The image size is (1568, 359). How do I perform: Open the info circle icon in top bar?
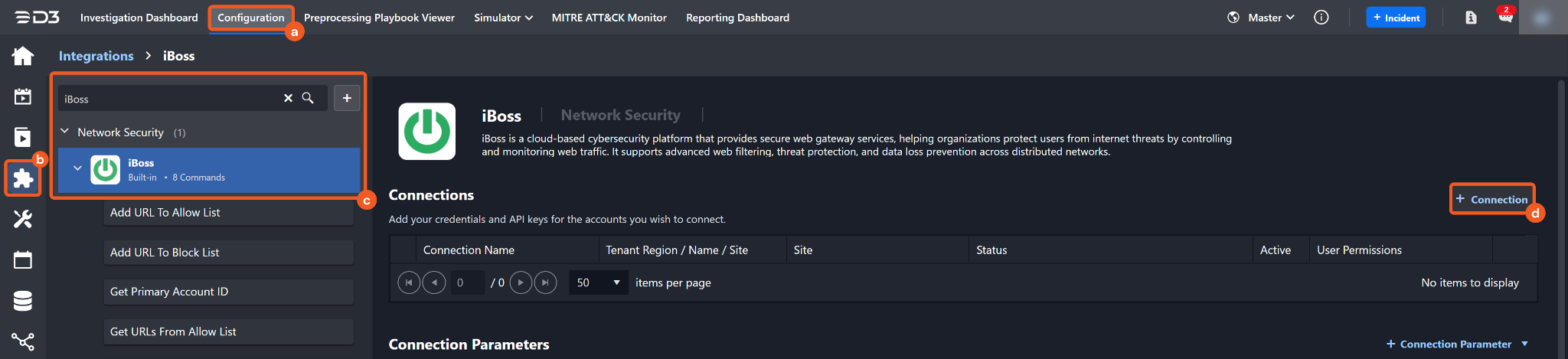click(x=1321, y=18)
